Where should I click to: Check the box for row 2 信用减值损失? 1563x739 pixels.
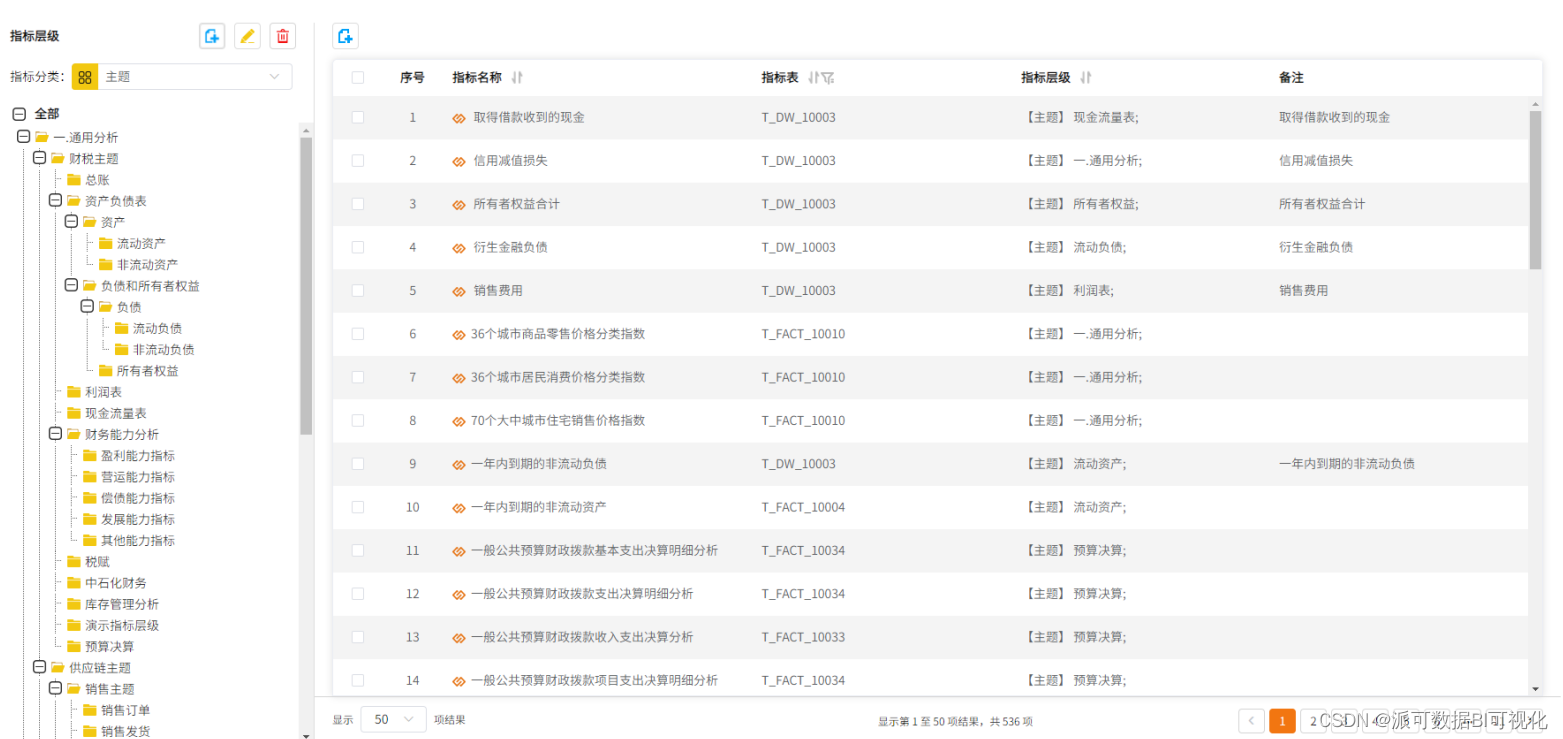click(x=358, y=161)
